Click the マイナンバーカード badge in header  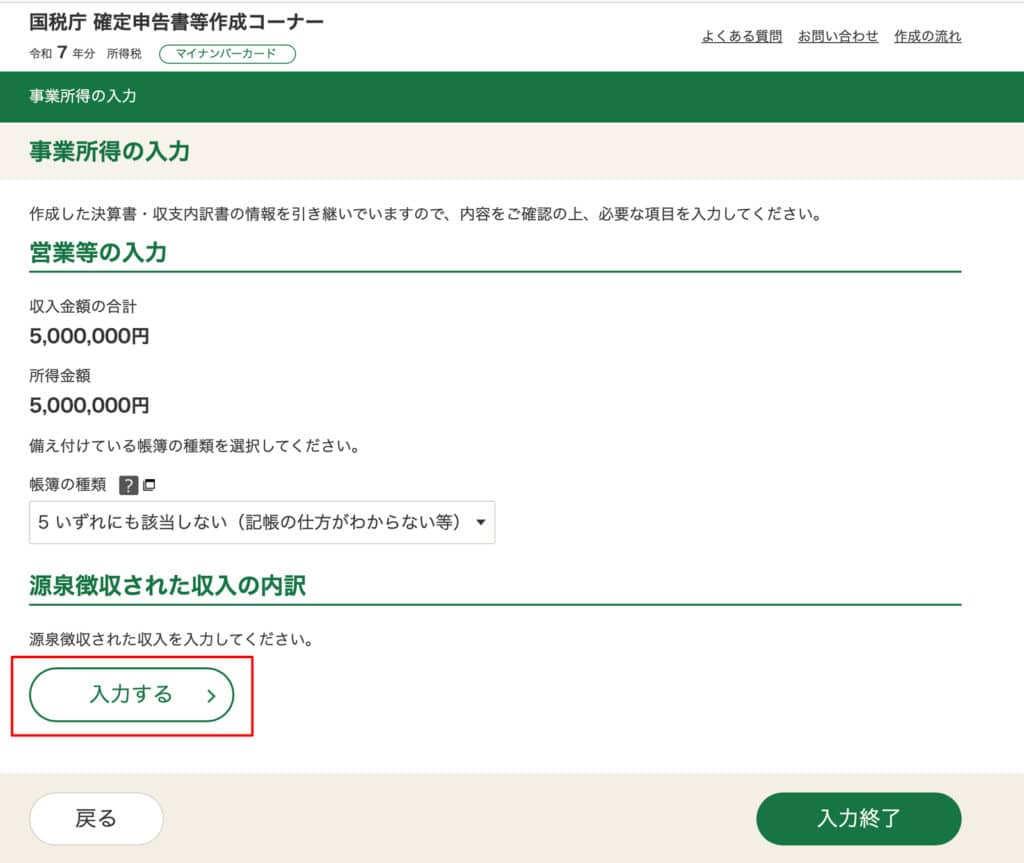pyautogui.click(x=227, y=54)
